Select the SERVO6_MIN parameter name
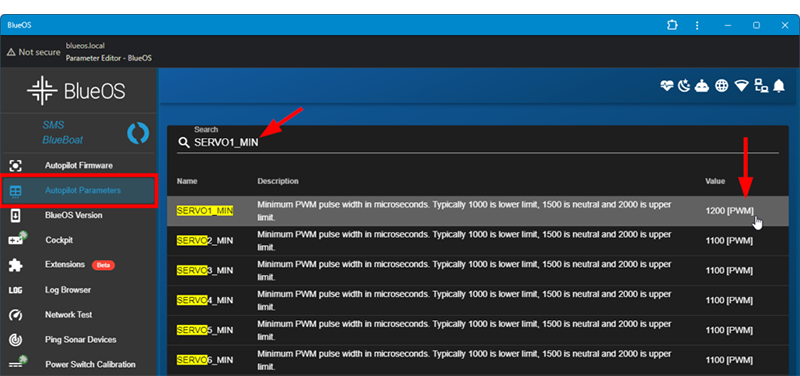 pos(205,361)
